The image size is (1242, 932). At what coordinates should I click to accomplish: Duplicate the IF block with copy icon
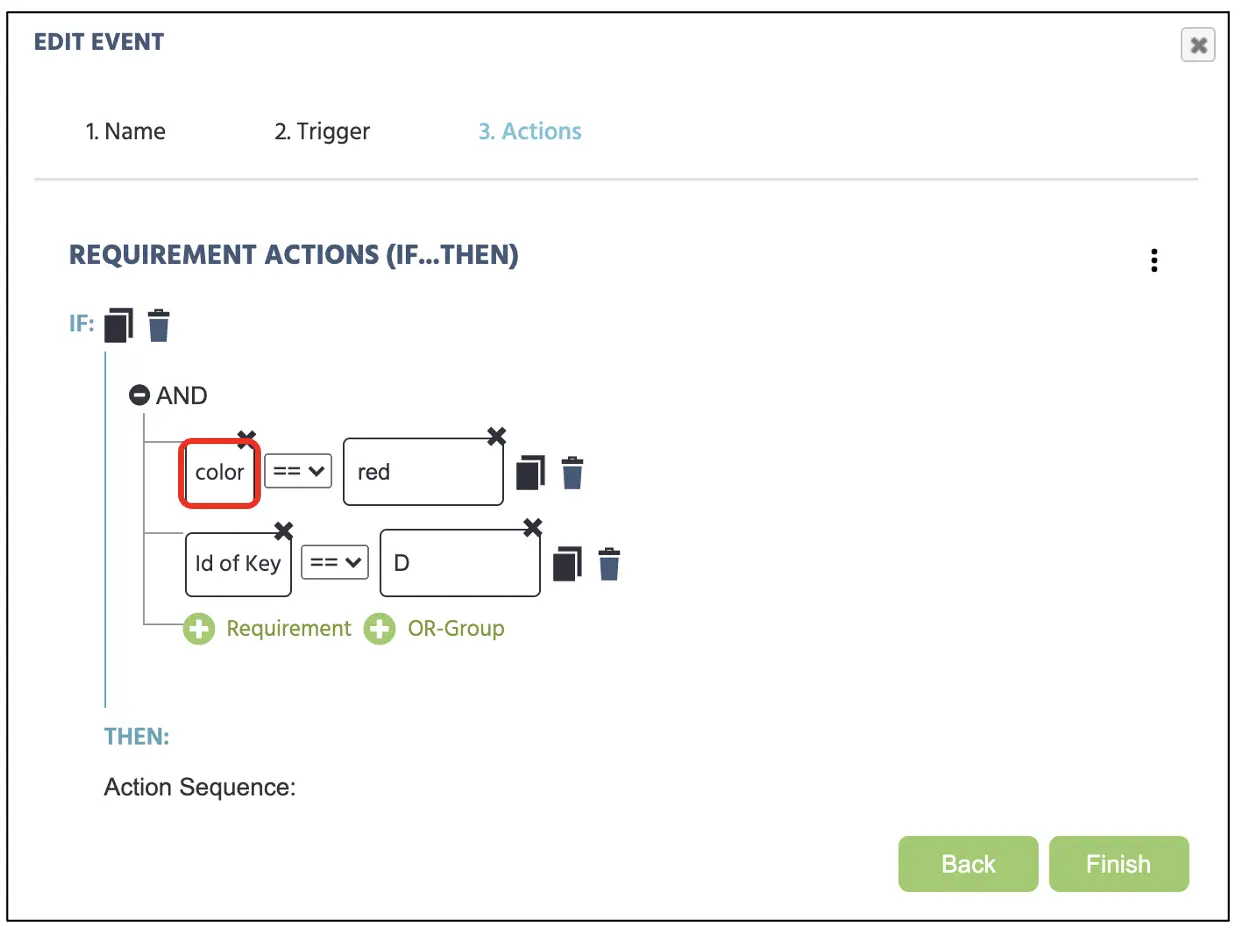tap(118, 326)
